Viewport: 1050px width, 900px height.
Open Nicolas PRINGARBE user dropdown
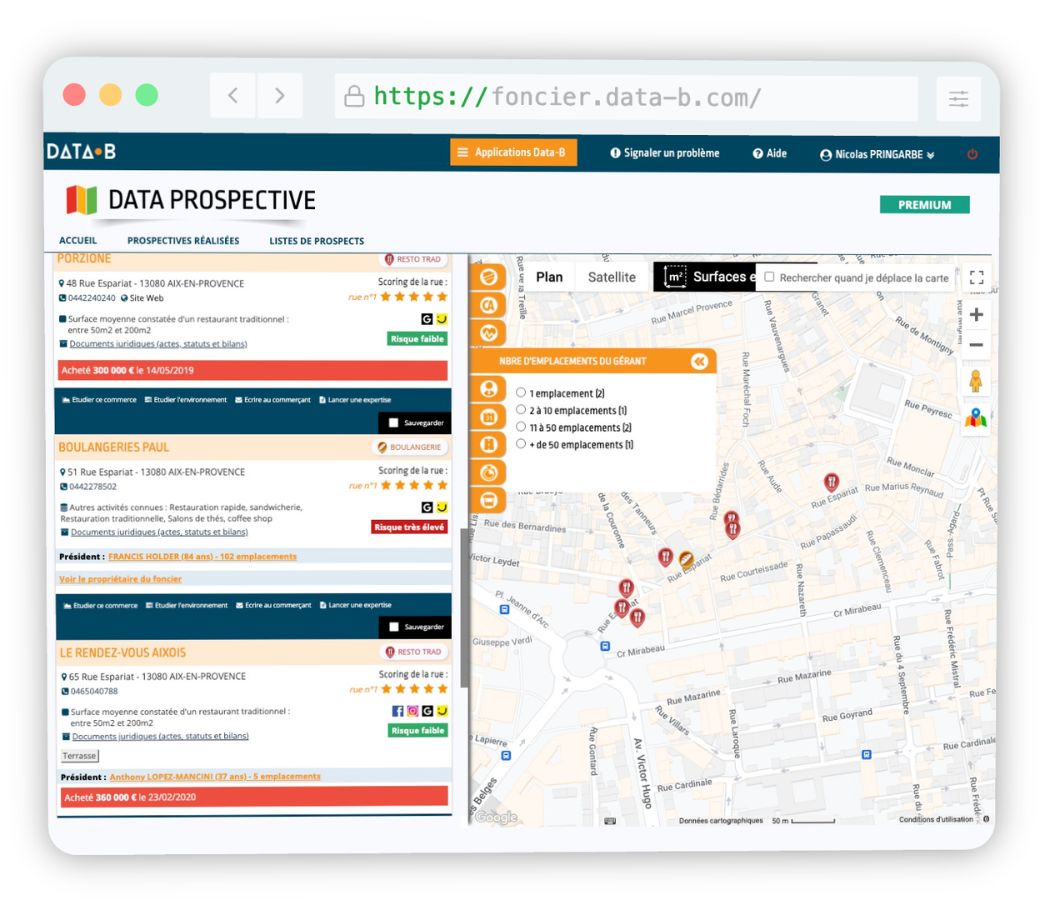coord(877,155)
